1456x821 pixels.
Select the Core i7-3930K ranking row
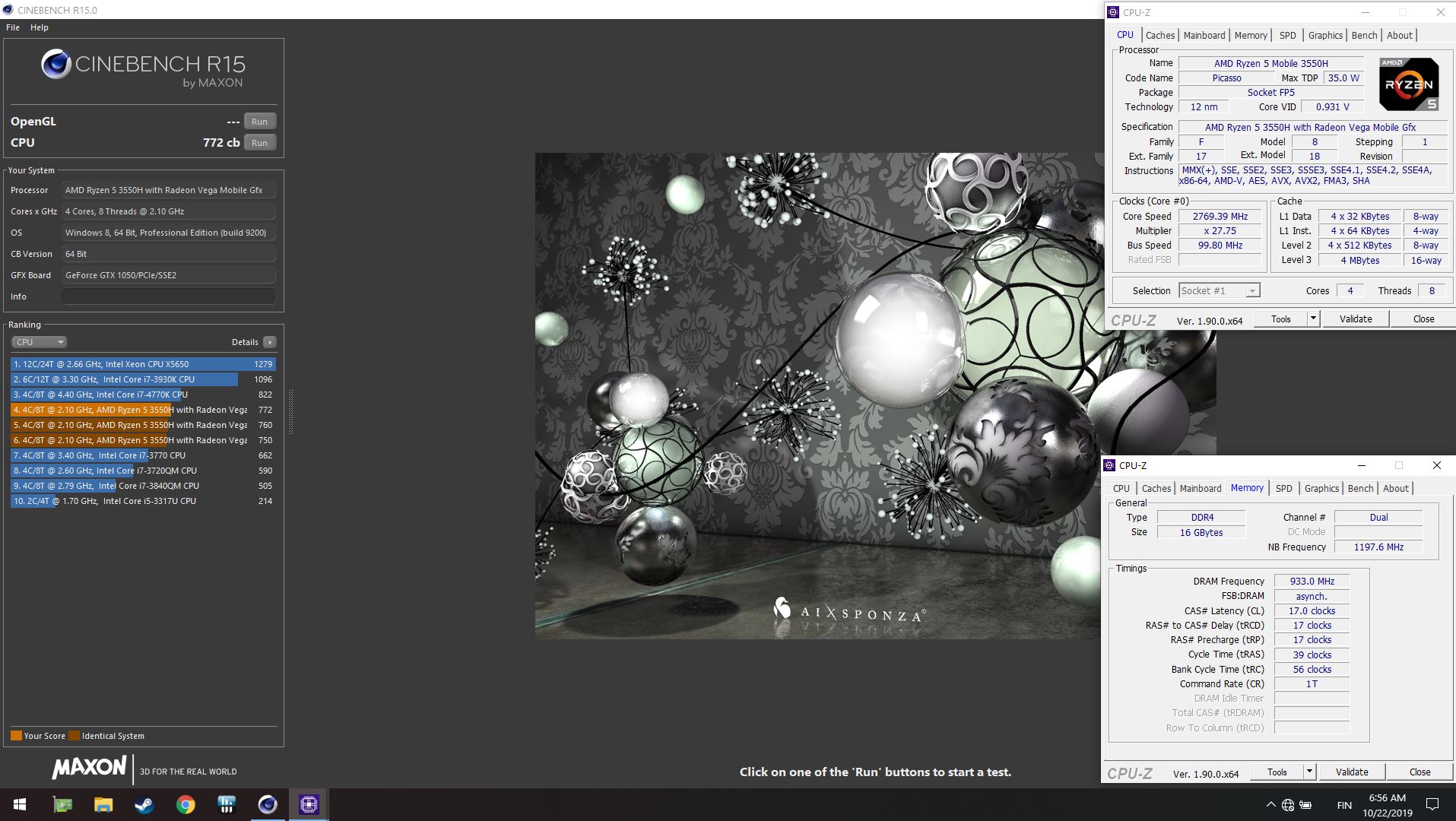(143, 379)
